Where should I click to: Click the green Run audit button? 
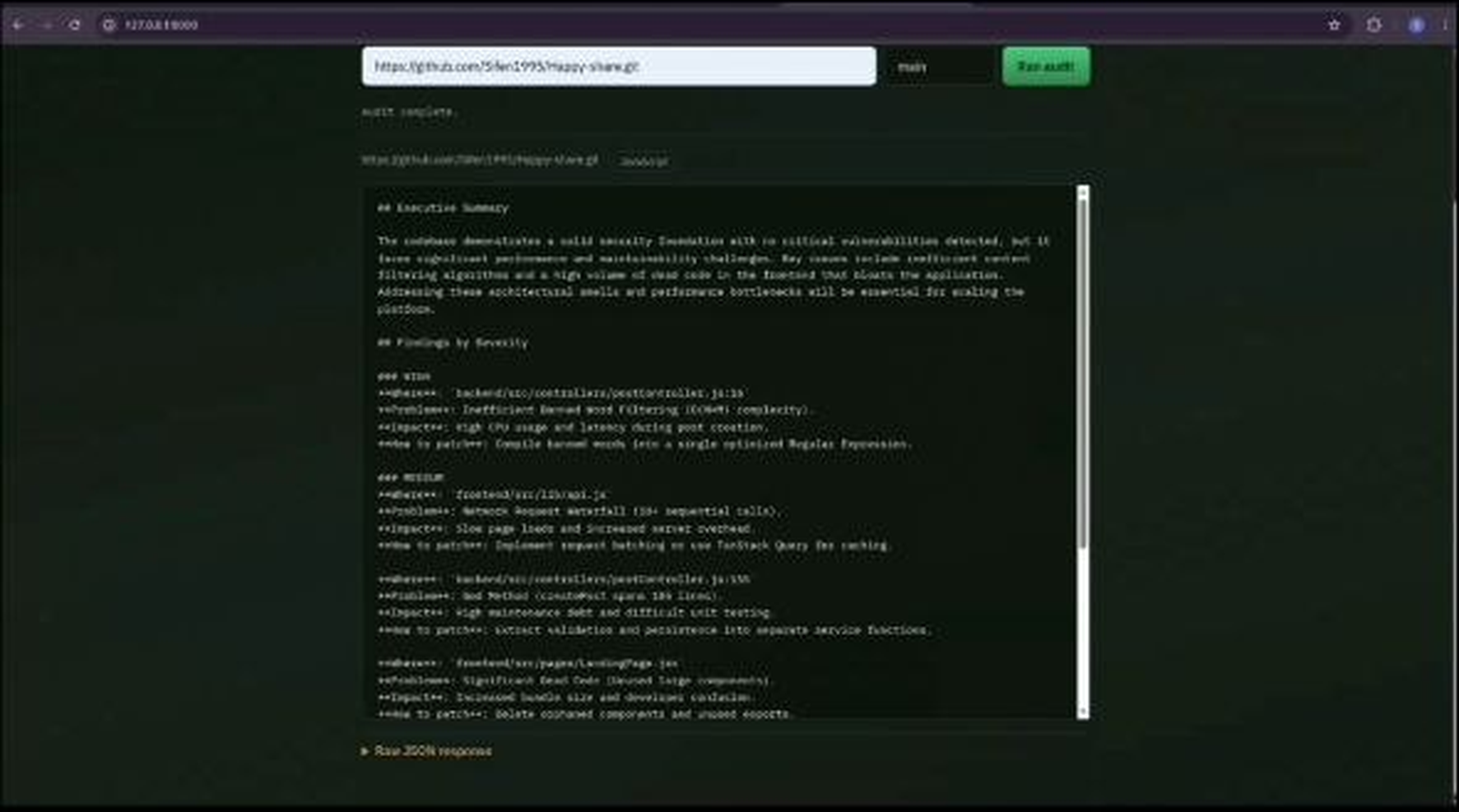pyautogui.click(x=1046, y=67)
